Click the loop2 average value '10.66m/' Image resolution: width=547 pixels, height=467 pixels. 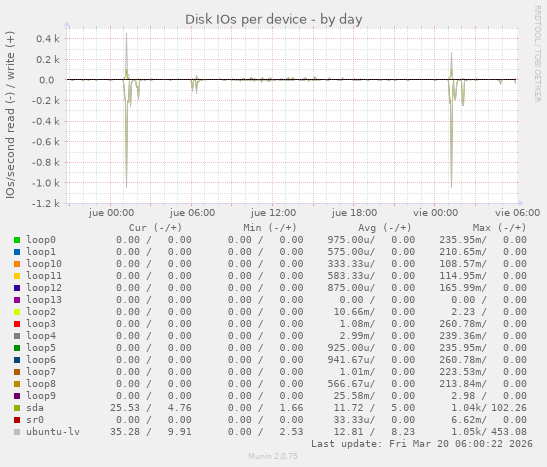(354, 311)
